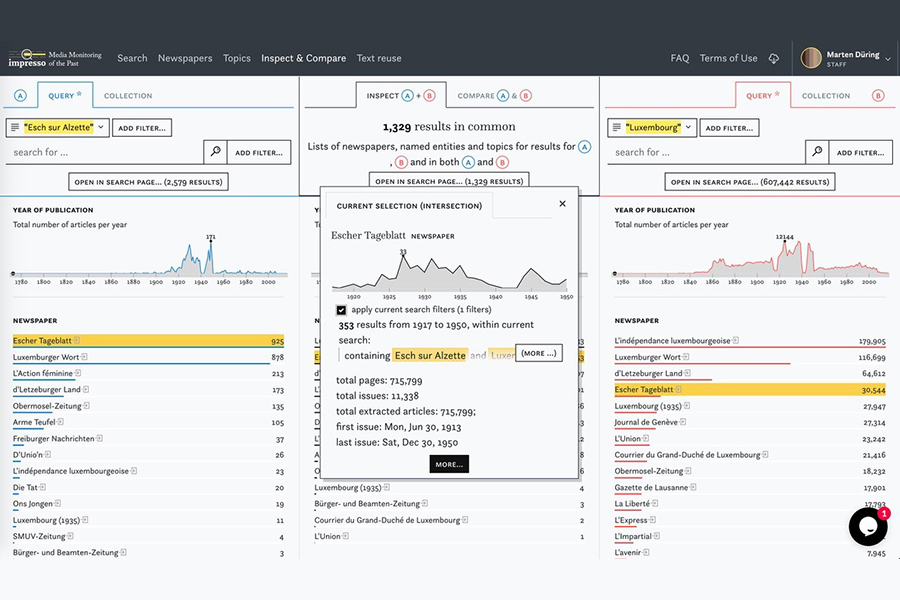Viewport: 900px width, 600px height.
Task: Click the cloud download icon in the header
Action: (774, 59)
